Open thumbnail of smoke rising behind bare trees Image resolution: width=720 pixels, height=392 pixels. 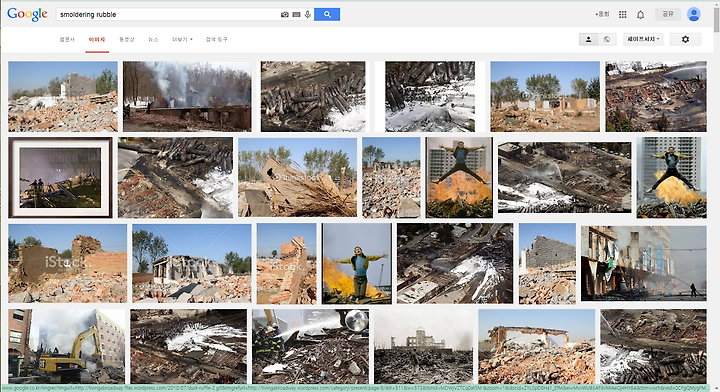tap(187, 96)
